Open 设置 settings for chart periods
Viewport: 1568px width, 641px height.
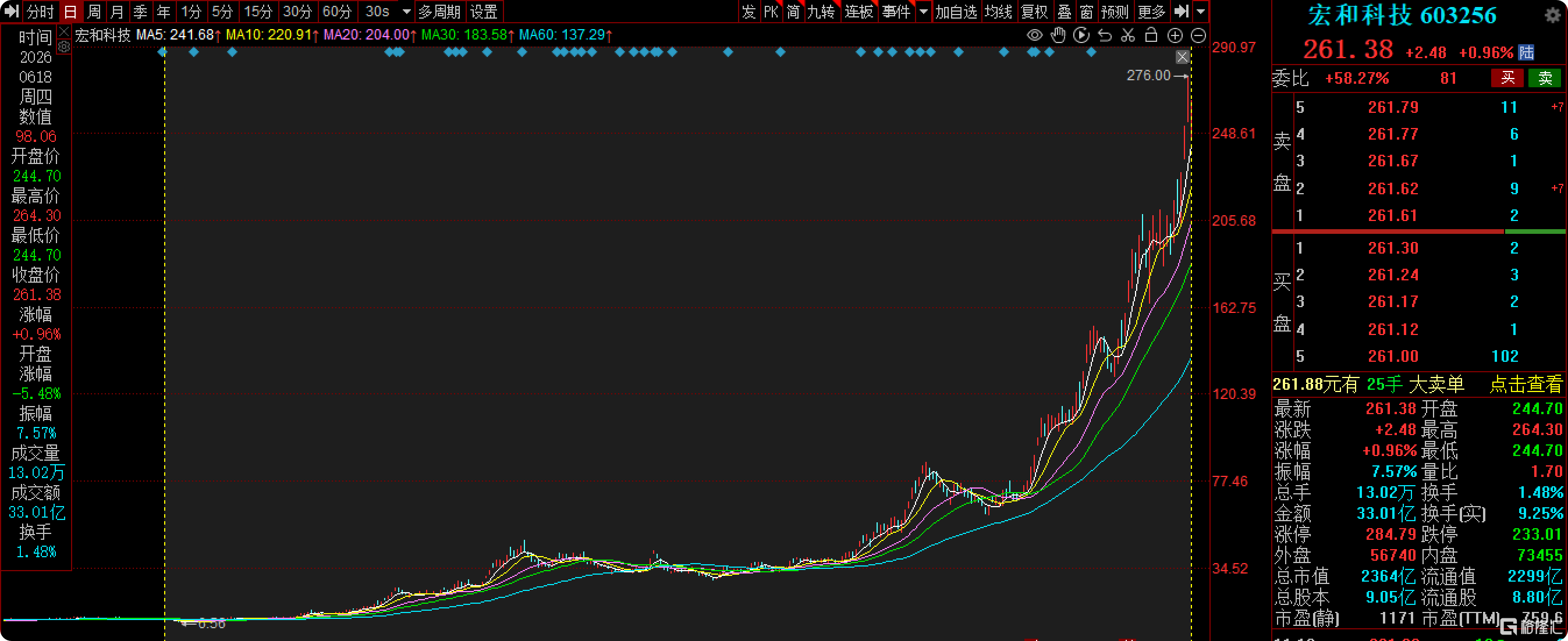(x=484, y=11)
